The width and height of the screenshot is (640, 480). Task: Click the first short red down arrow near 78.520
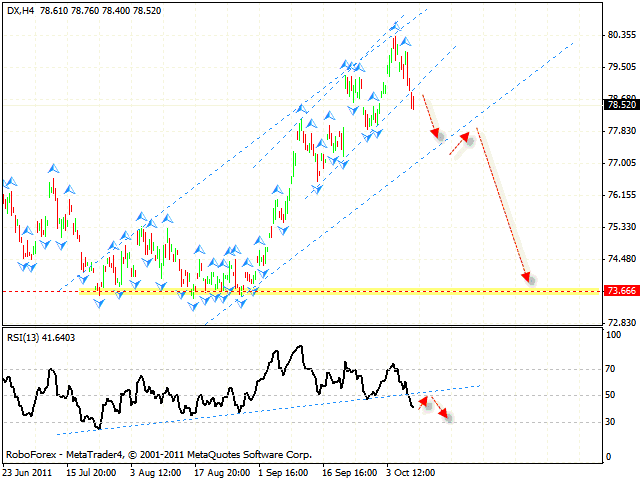[430, 115]
